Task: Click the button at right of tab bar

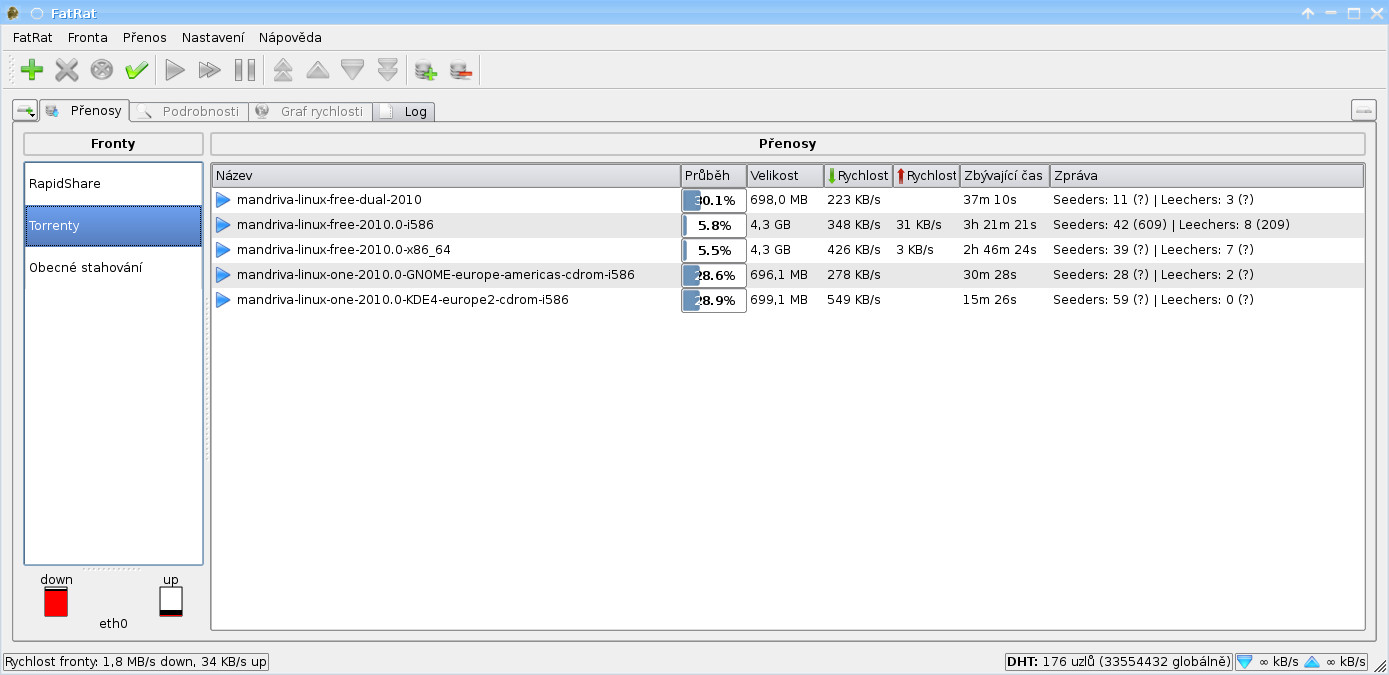Action: point(1364,110)
